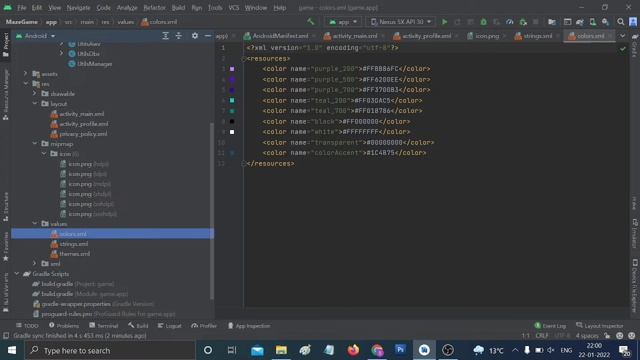Collapse the Gradle Scripts node
The width and height of the screenshot is (640, 360).
point(17,274)
